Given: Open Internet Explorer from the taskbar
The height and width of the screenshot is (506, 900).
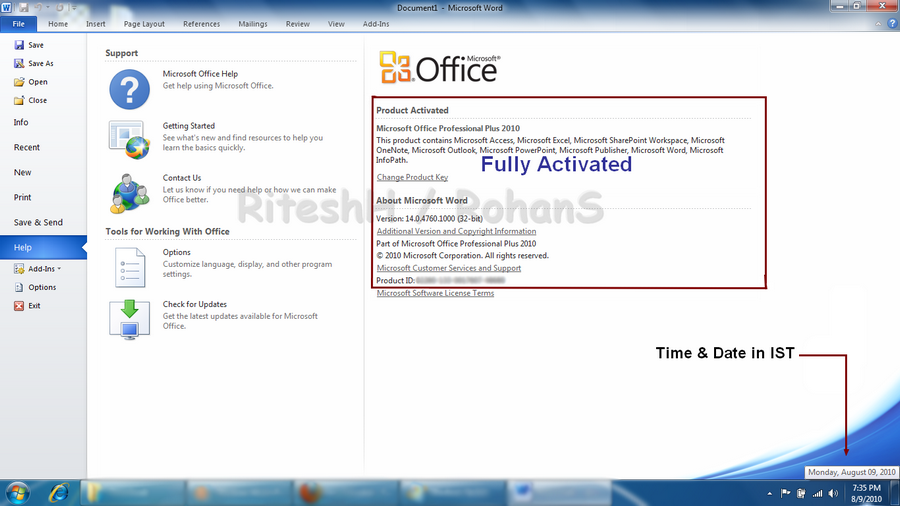Looking at the screenshot, I should click(59, 493).
